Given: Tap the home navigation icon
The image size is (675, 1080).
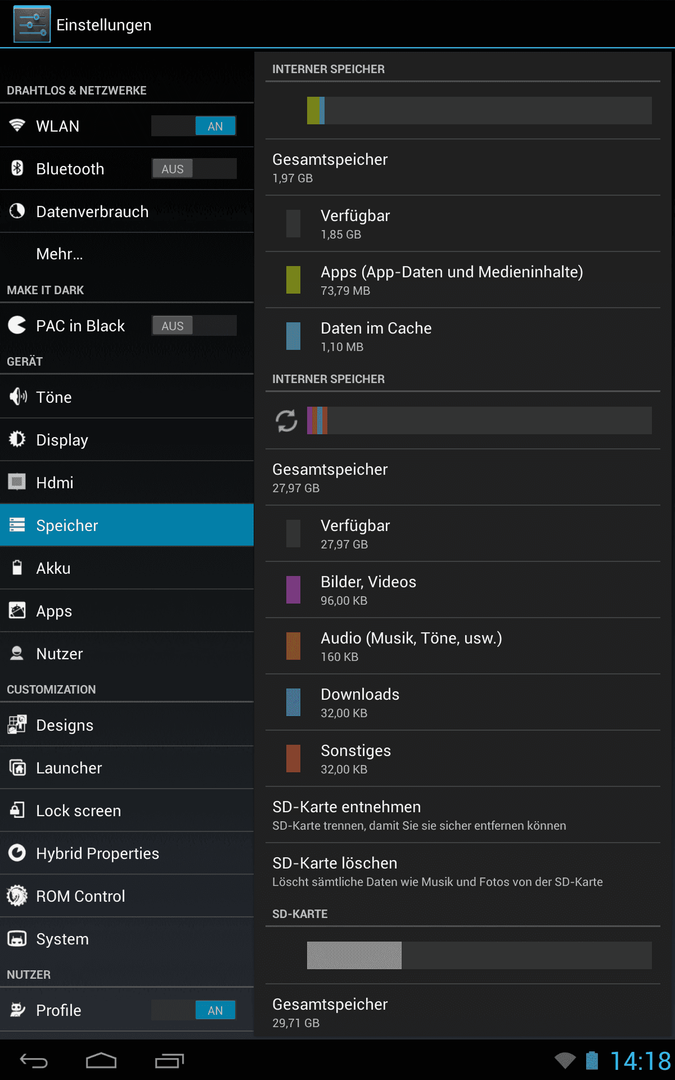Looking at the screenshot, I should (x=101, y=1060).
